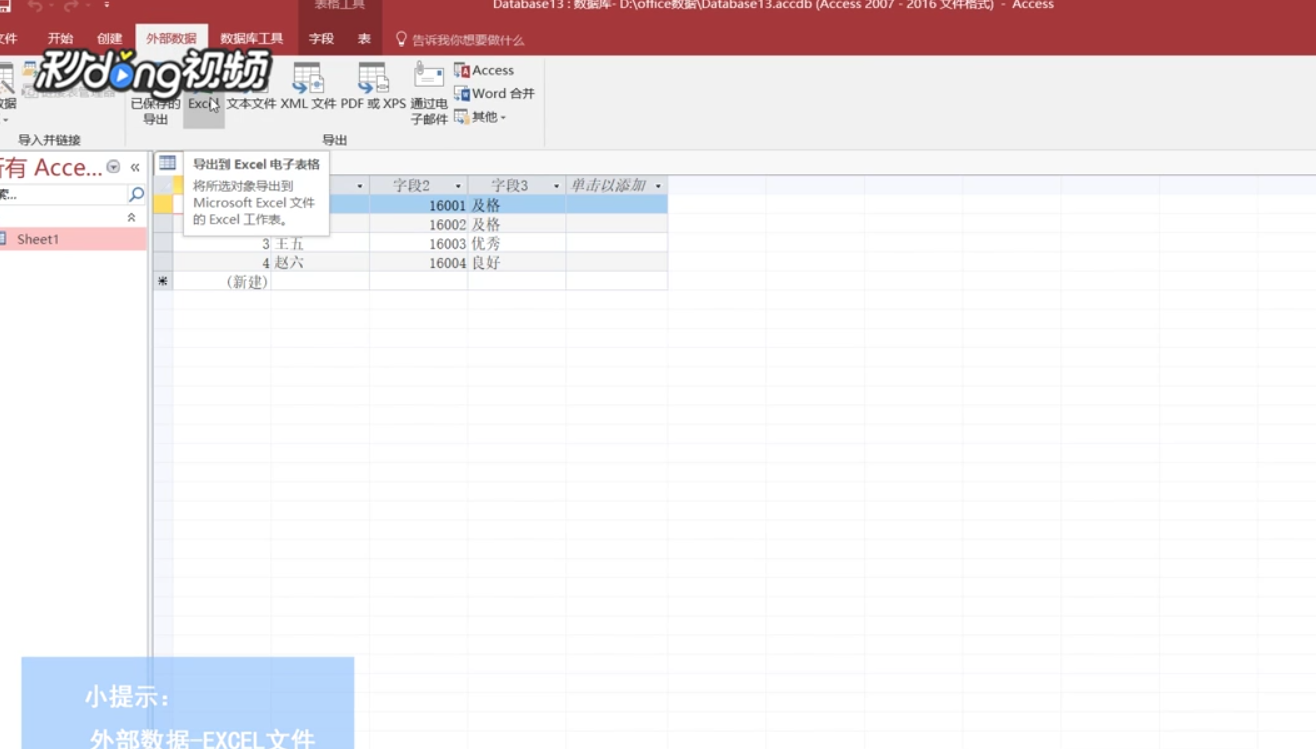Click 及格 cell in 16002 row
Image resolution: width=1316 pixels, height=749 pixels.
(516, 225)
